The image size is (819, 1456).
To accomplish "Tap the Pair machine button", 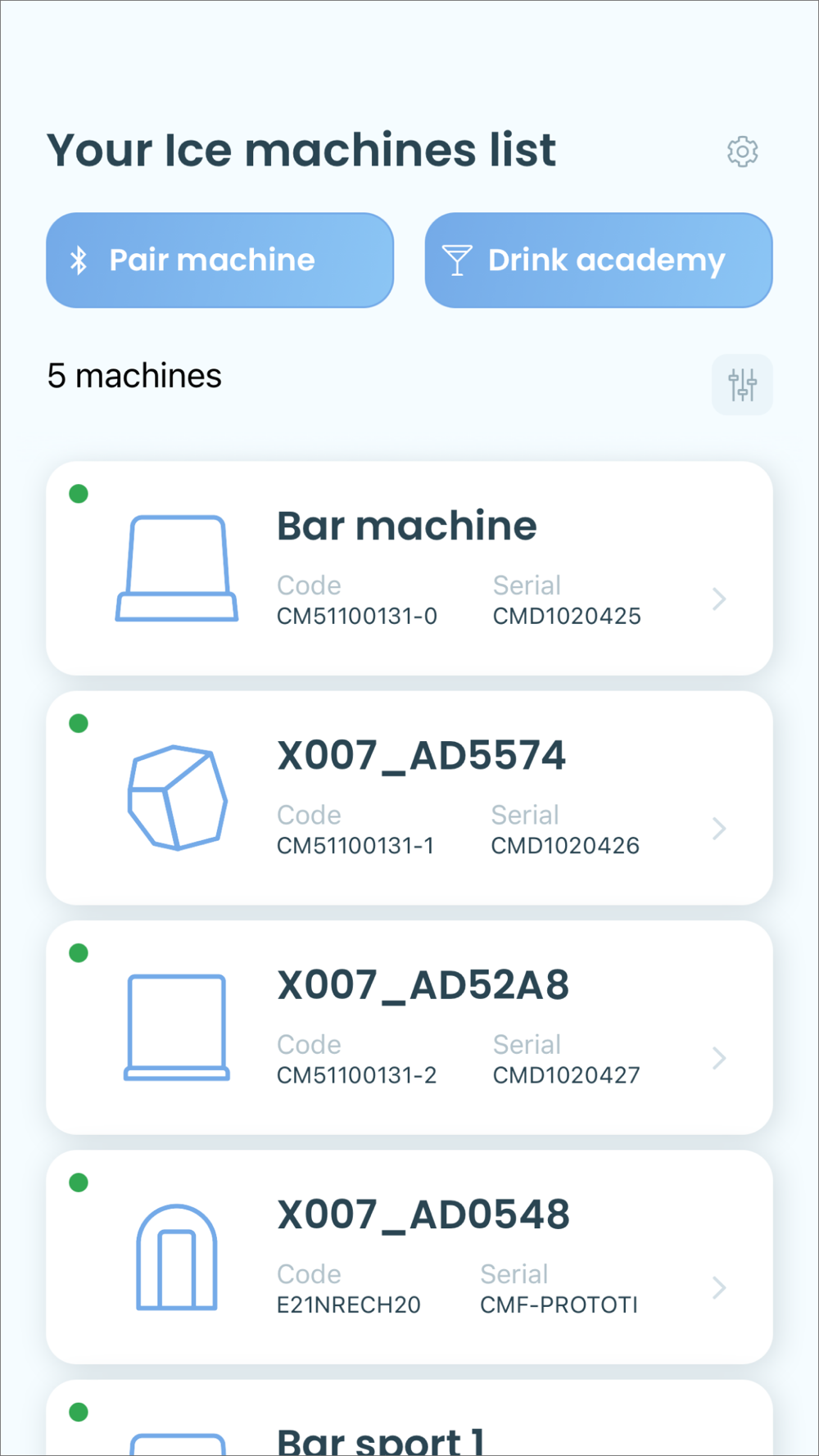I will [x=219, y=260].
